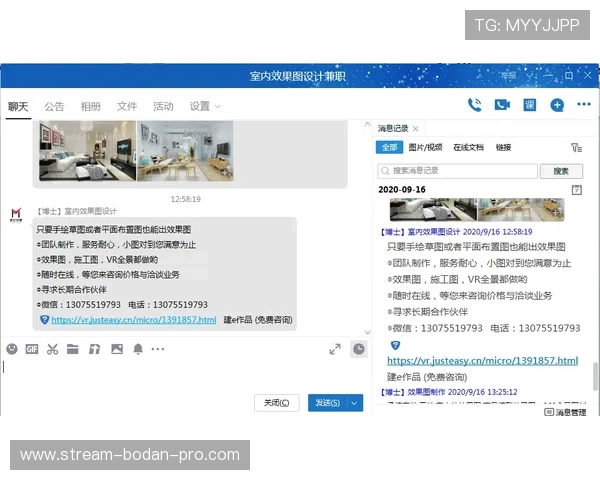The width and height of the screenshot is (600, 480).
Task: Start a group video call
Action: click(x=502, y=104)
